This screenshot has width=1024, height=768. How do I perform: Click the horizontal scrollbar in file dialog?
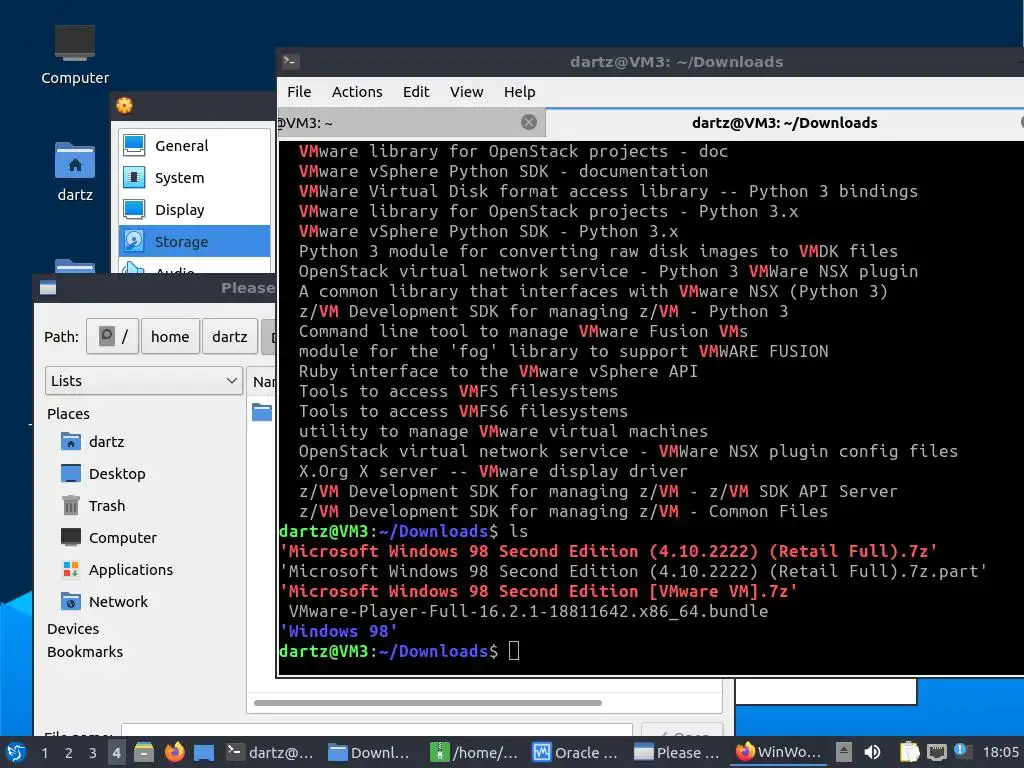[428, 703]
